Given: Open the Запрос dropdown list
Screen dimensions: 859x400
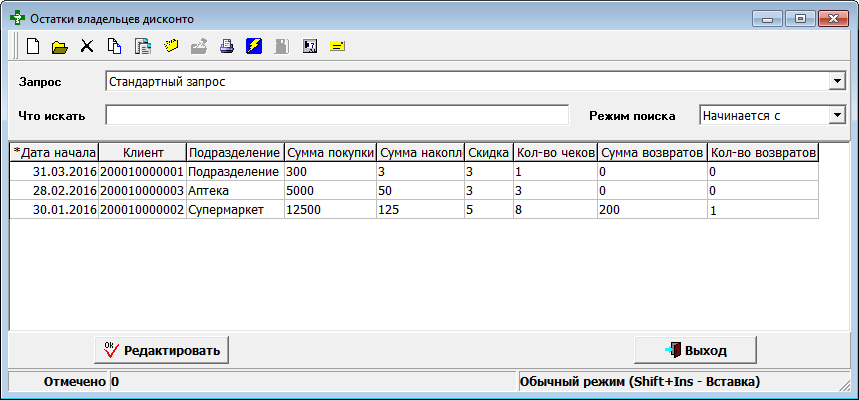Looking at the screenshot, I should click(x=837, y=81).
